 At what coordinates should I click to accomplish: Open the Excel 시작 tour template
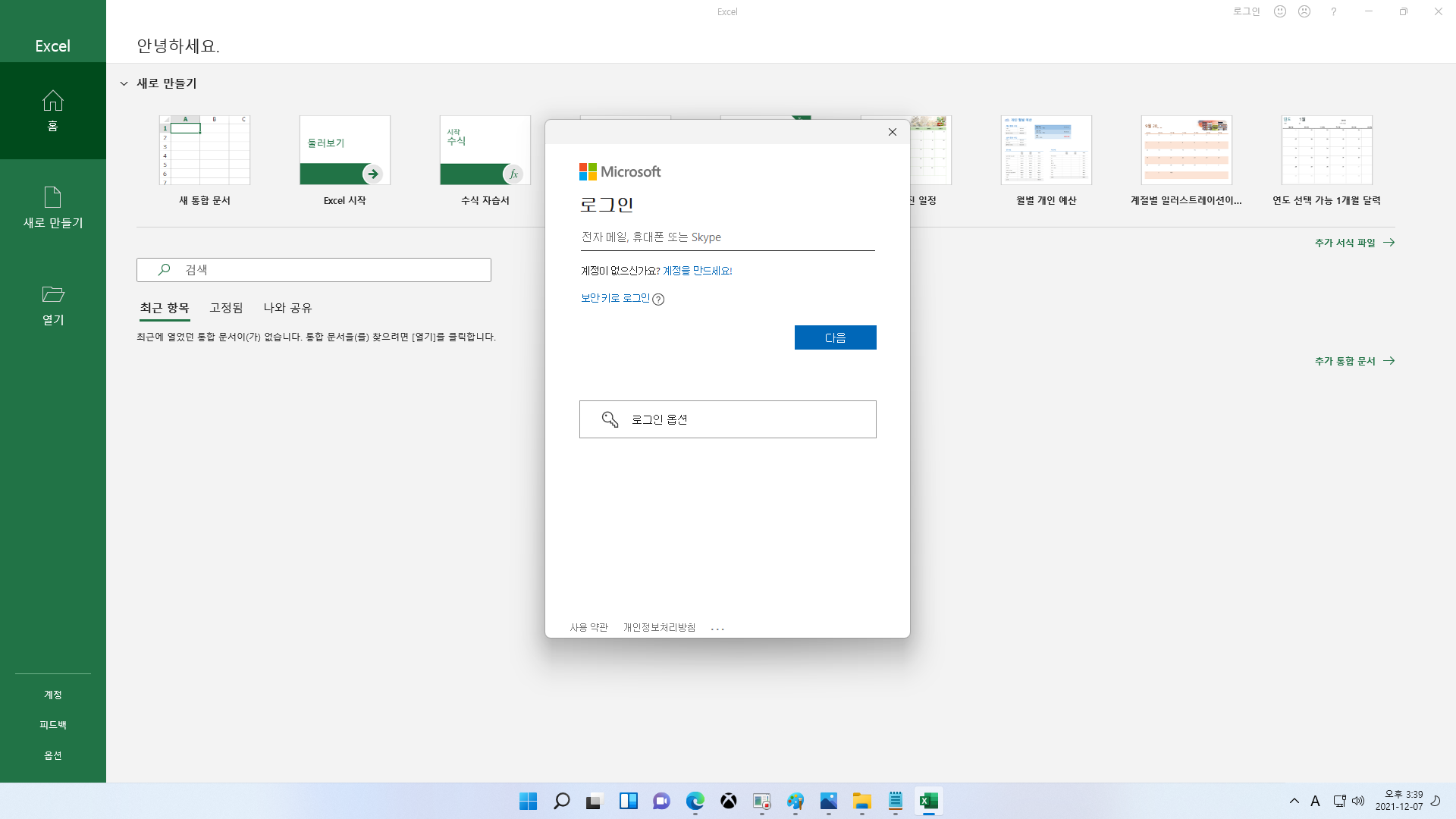tap(345, 160)
